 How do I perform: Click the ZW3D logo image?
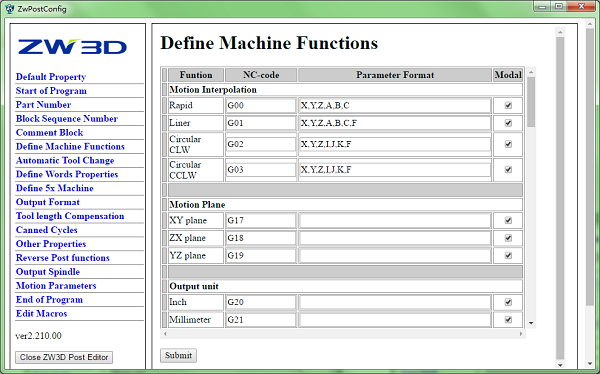pos(72,47)
